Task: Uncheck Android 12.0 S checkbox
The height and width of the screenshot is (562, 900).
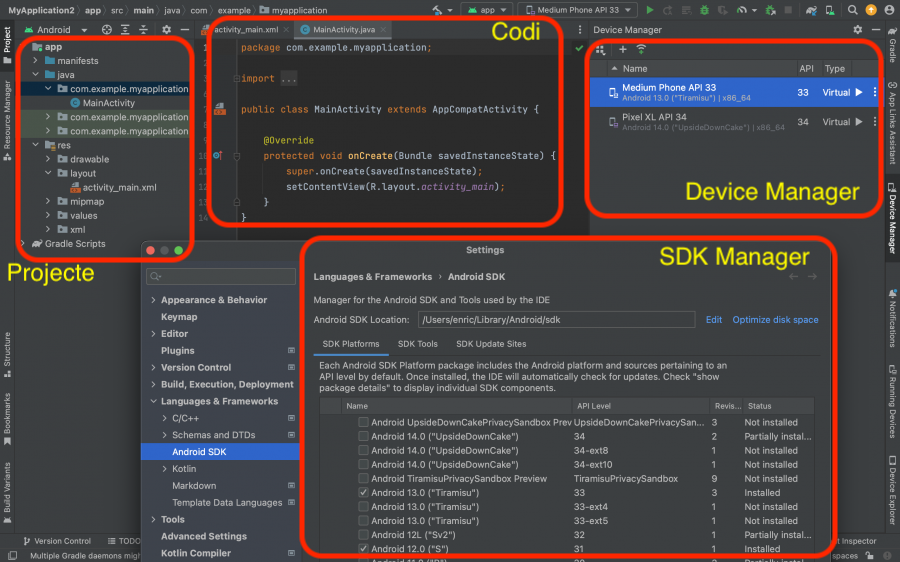Action: coord(363,549)
